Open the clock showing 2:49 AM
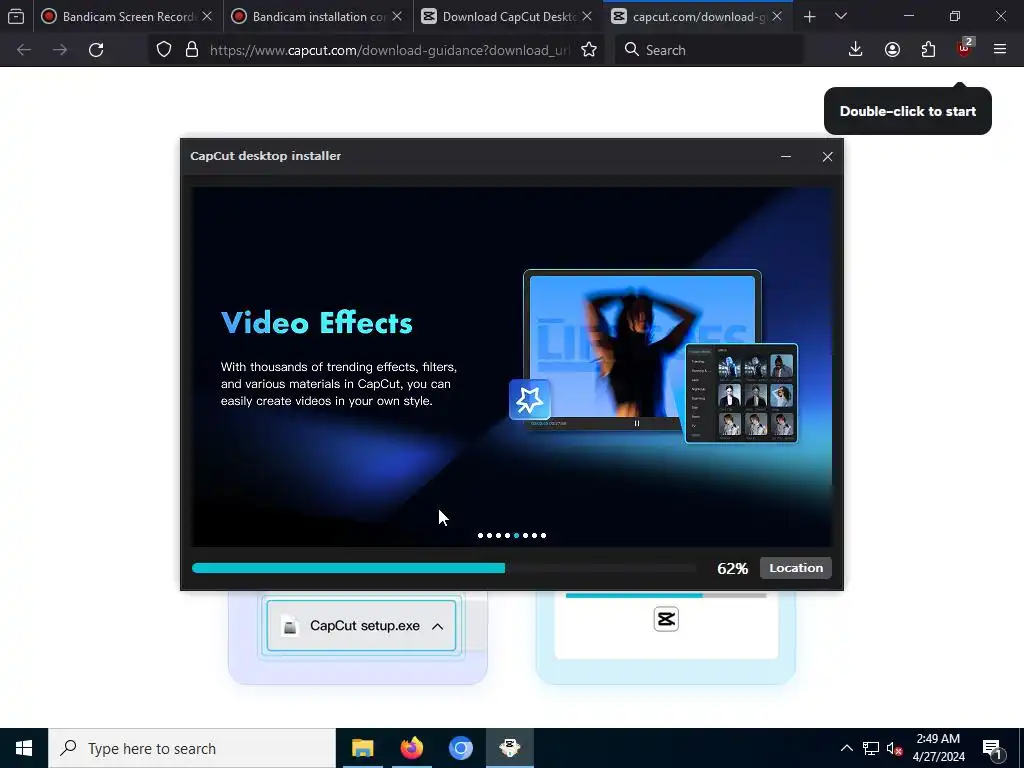 pos(938,748)
